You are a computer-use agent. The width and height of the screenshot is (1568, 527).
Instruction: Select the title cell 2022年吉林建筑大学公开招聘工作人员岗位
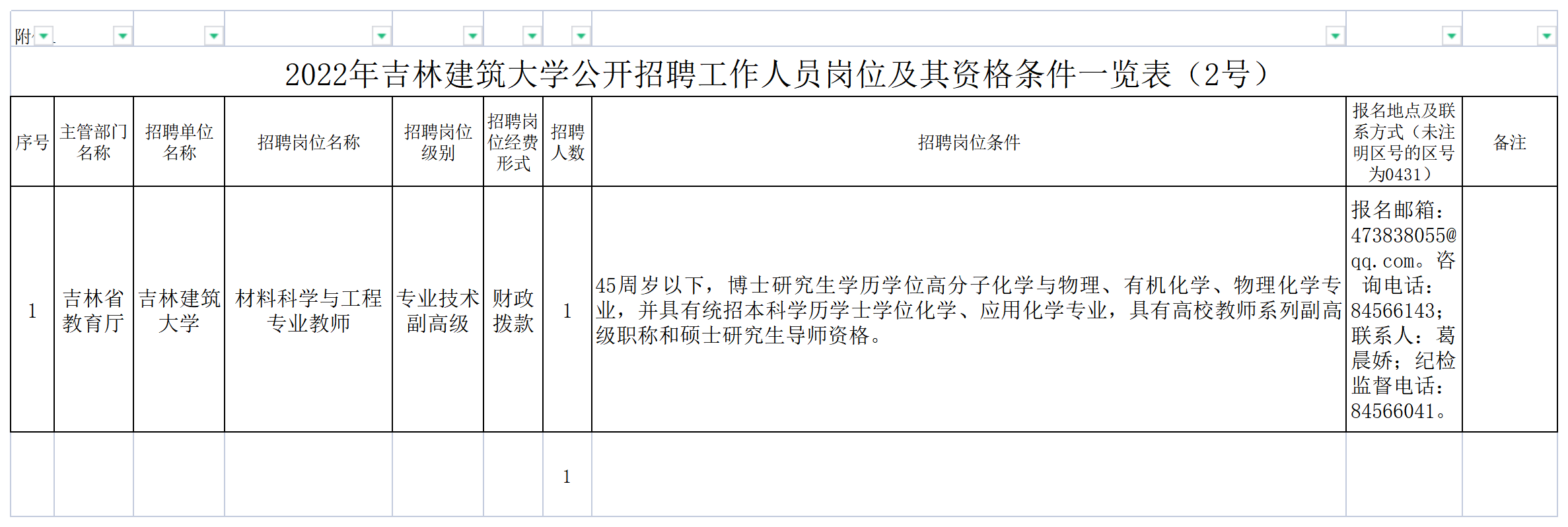point(783,72)
